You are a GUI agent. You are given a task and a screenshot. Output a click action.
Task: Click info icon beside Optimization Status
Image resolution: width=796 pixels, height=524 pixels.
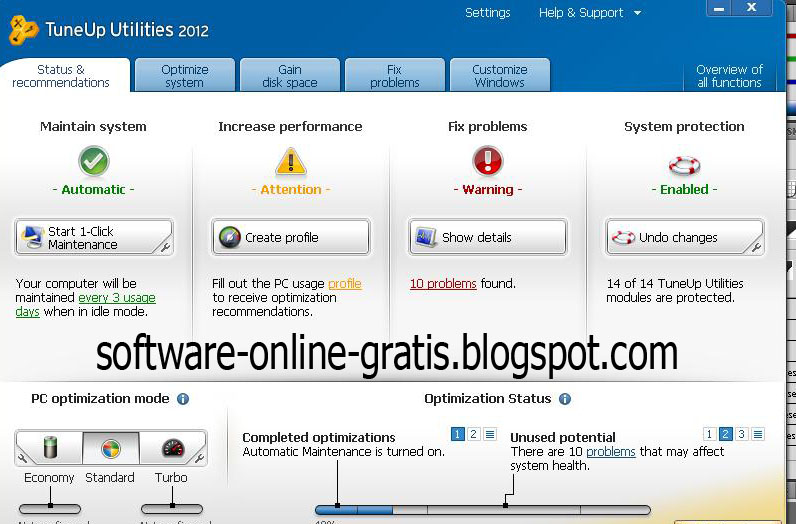[x=565, y=399]
